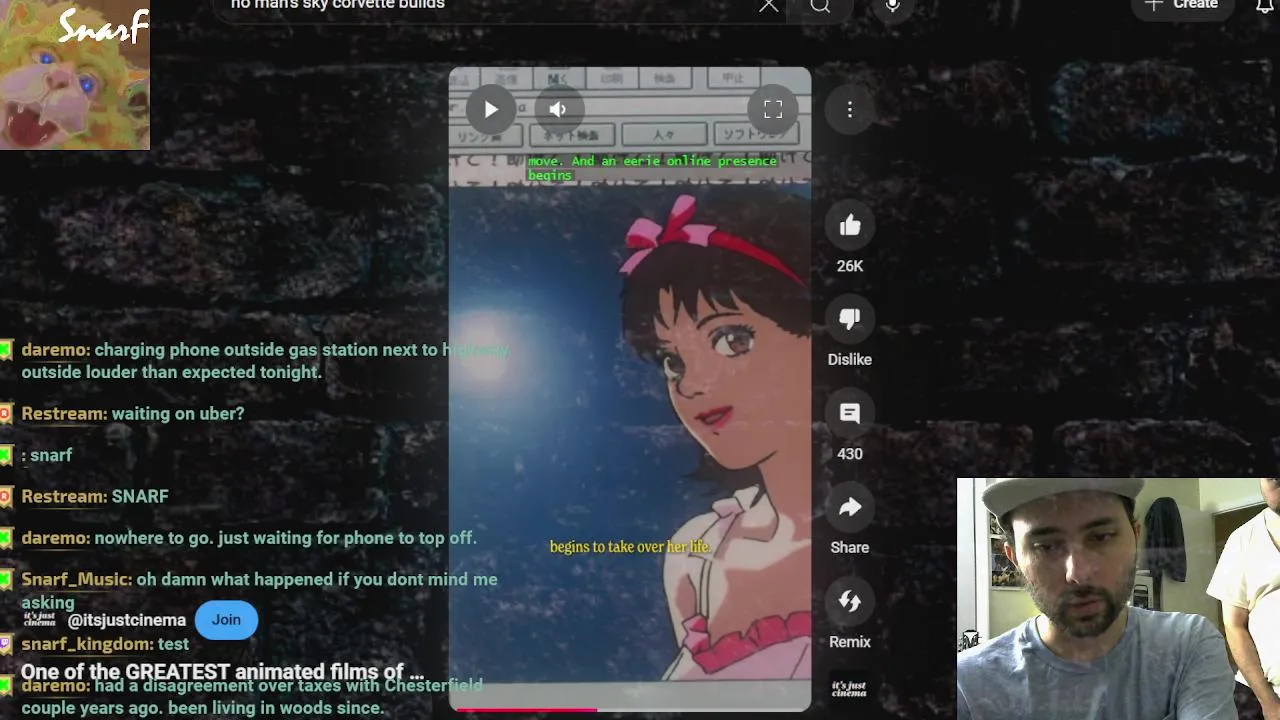Open the 430 comments panel
Image resolution: width=1280 pixels, height=720 pixels.
(850, 414)
